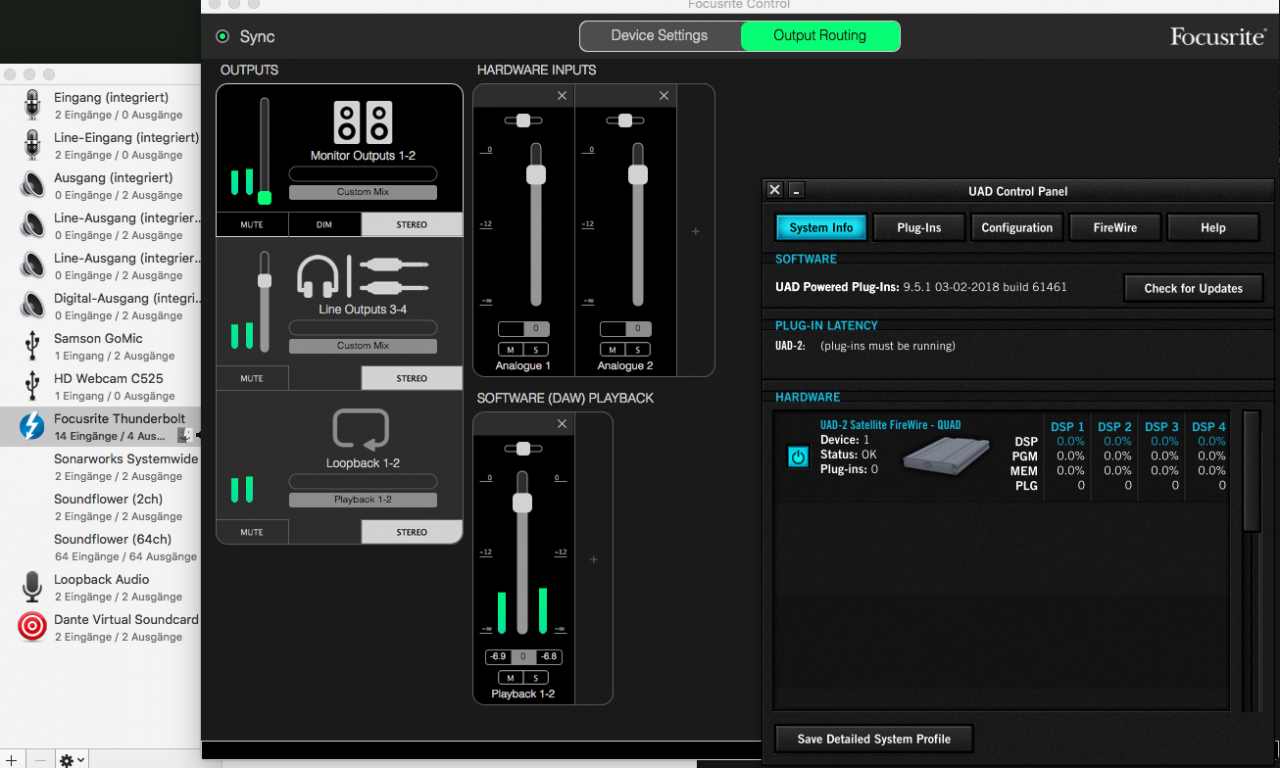Remove the Analogue 1 channel strip with X

562,96
